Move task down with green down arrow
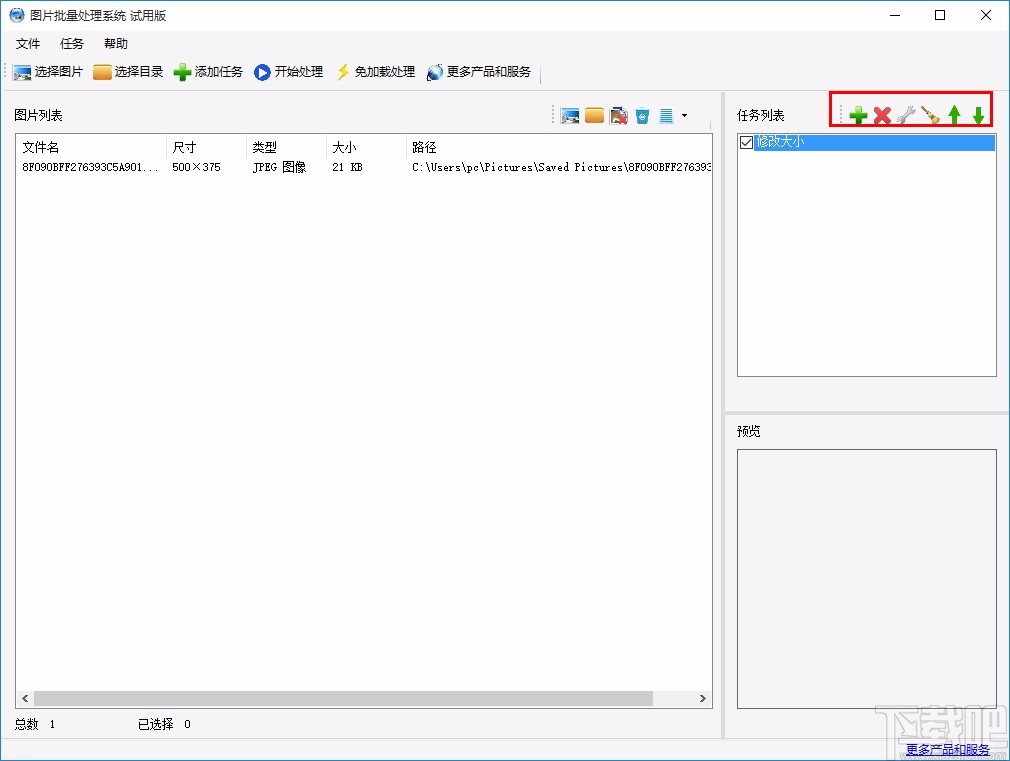The image size is (1010, 761). [x=977, y=114]
